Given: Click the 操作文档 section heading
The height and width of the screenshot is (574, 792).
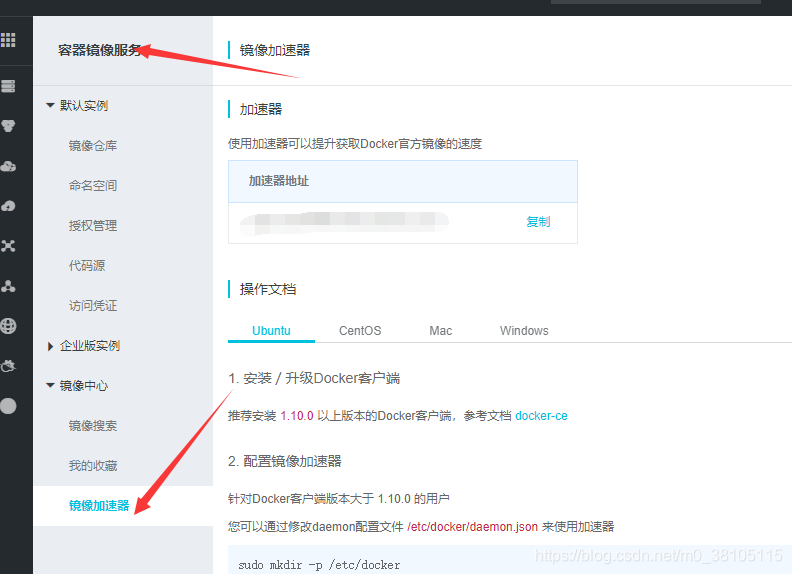Looking at the screenshot, I should [268, 290].
